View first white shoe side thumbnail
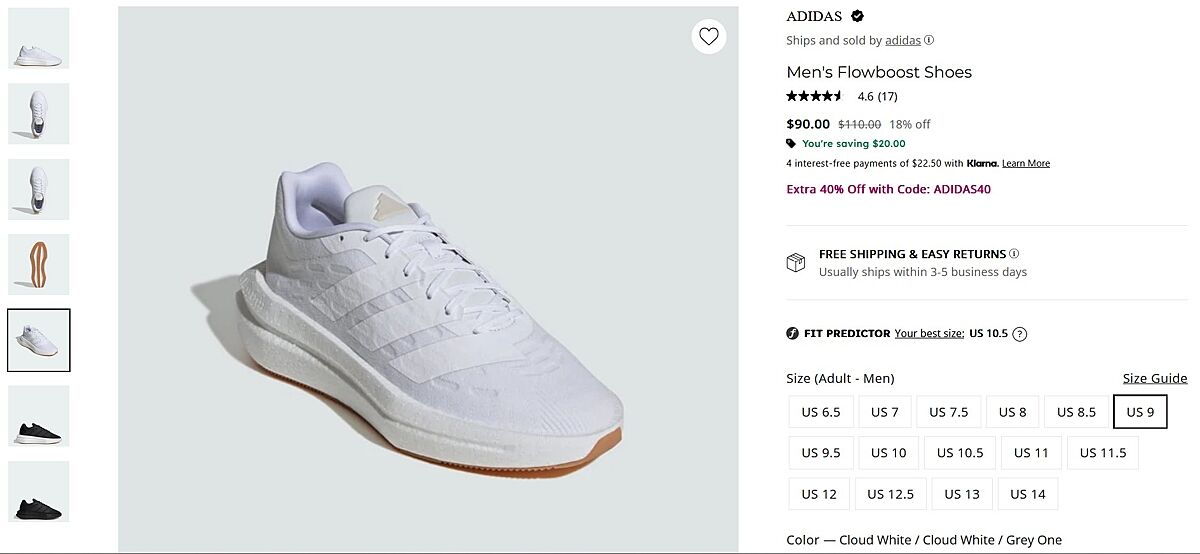The width and height of the screenshot is (1200, 554). click(39, 38)
